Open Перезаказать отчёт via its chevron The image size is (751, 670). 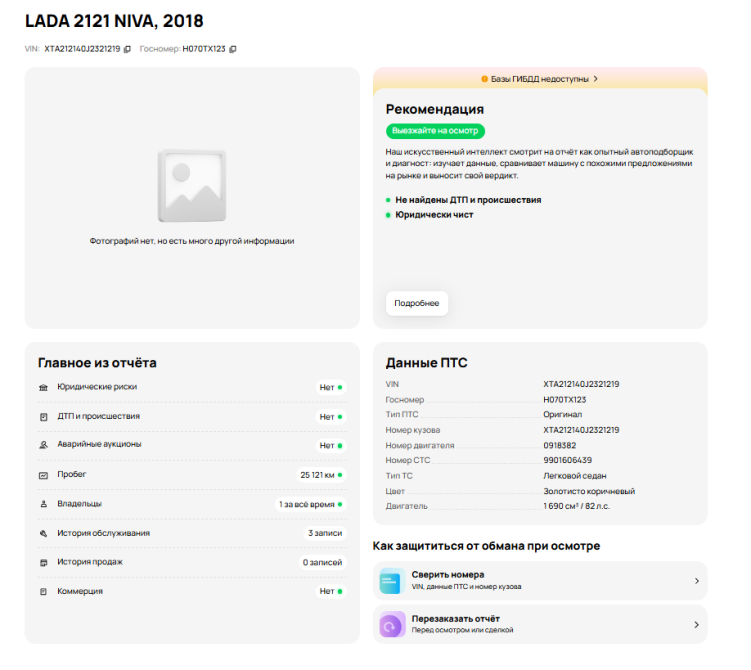coord(697,625)
